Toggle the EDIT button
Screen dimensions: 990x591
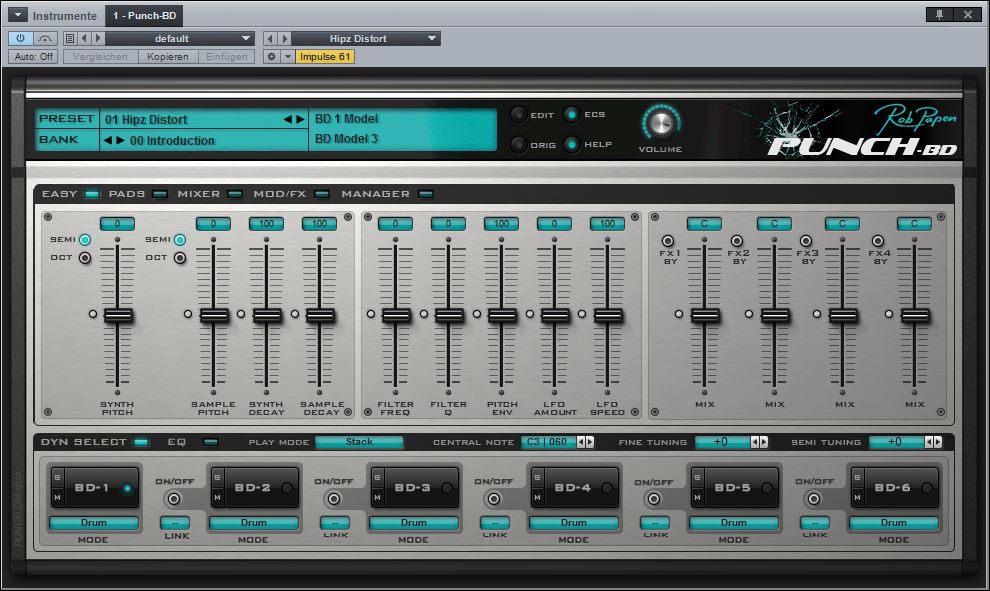(x=518, y=114)
